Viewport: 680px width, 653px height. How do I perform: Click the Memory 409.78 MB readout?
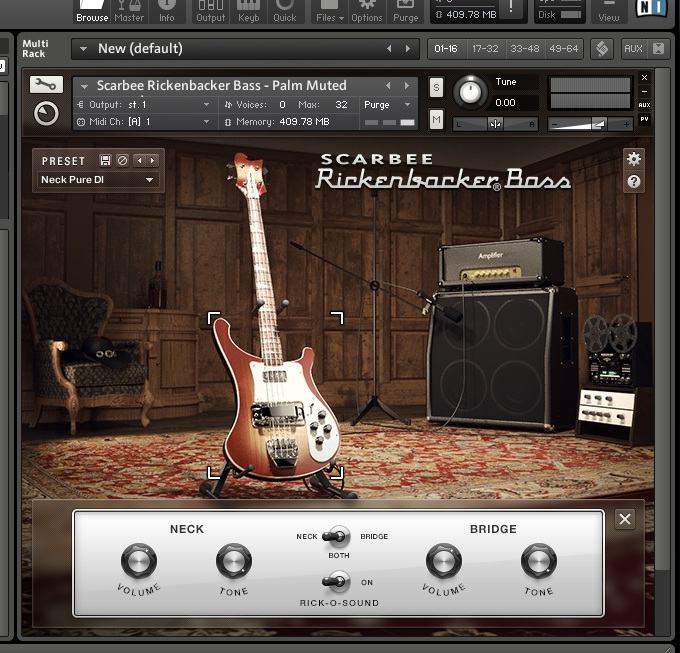[x=278, y=122]
